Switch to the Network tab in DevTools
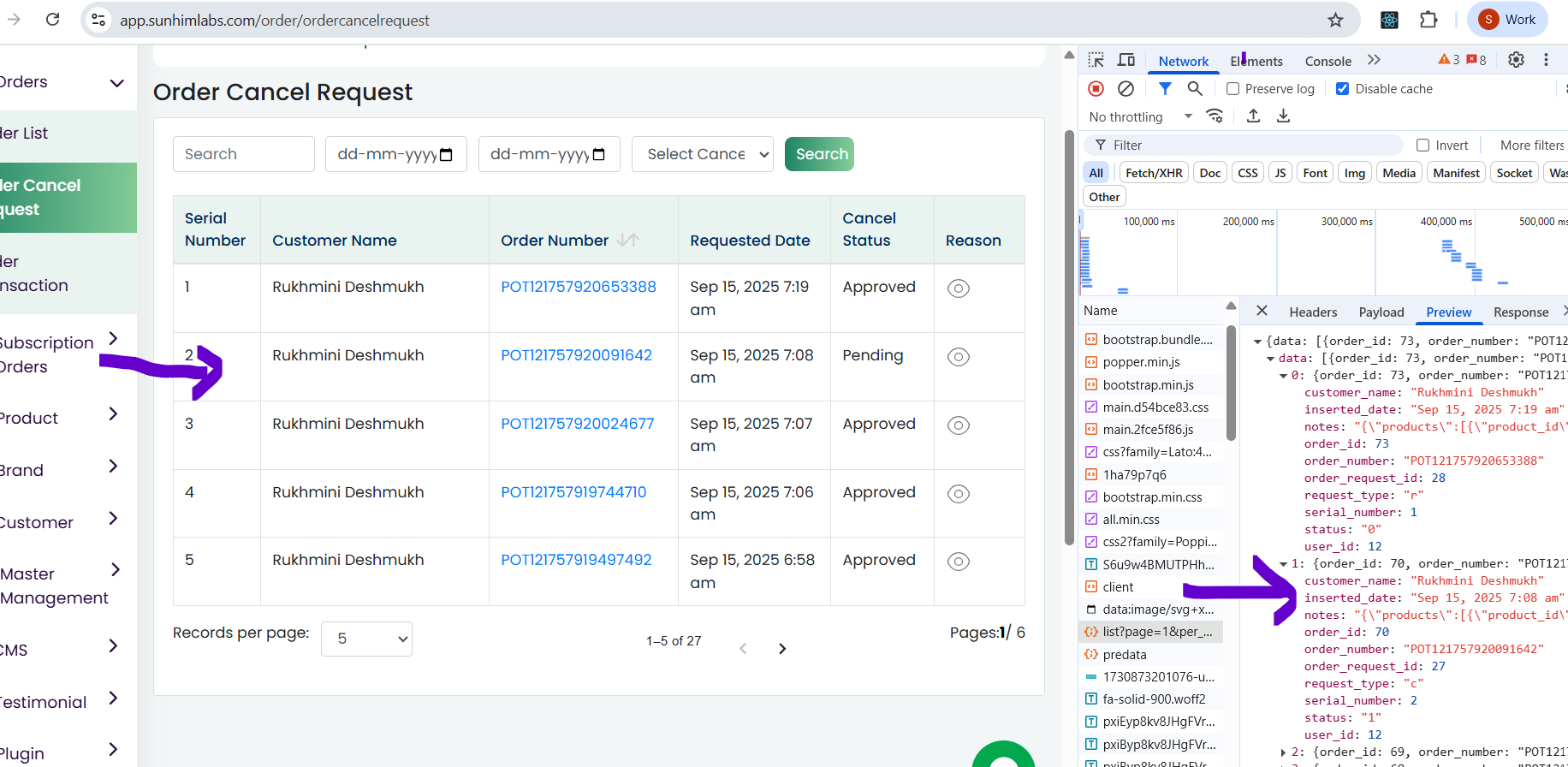1568x767 pixels. click(x=1184, y=61)
